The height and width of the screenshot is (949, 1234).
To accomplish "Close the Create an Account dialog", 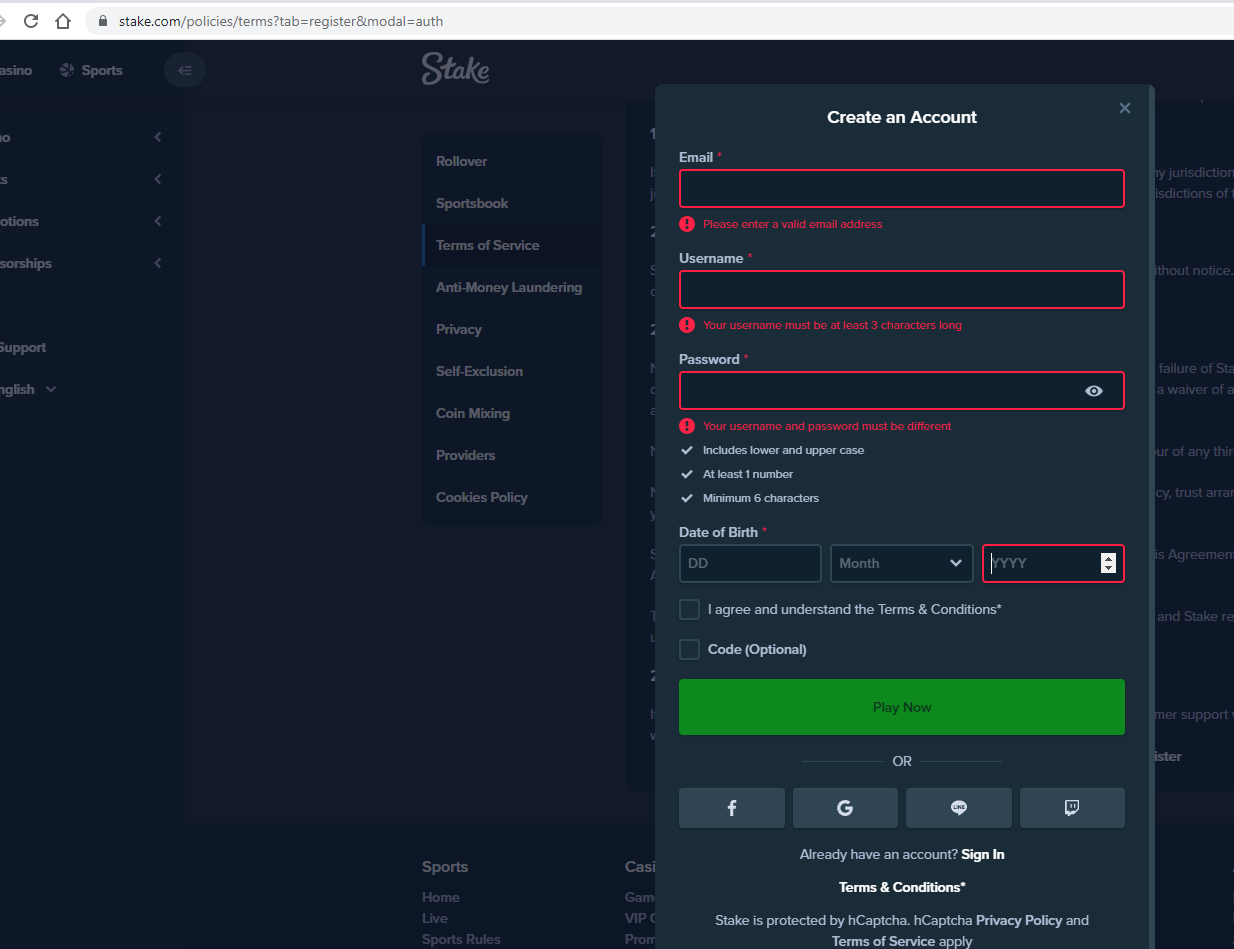I will (x=1125, y=108).
